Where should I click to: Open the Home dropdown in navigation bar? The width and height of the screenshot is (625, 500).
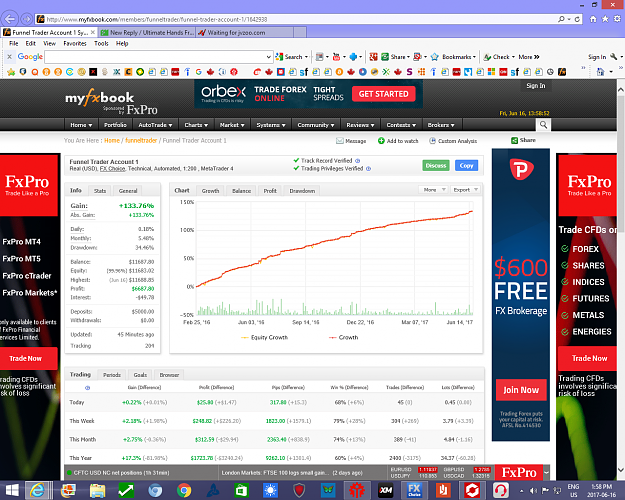click(81, 125)
